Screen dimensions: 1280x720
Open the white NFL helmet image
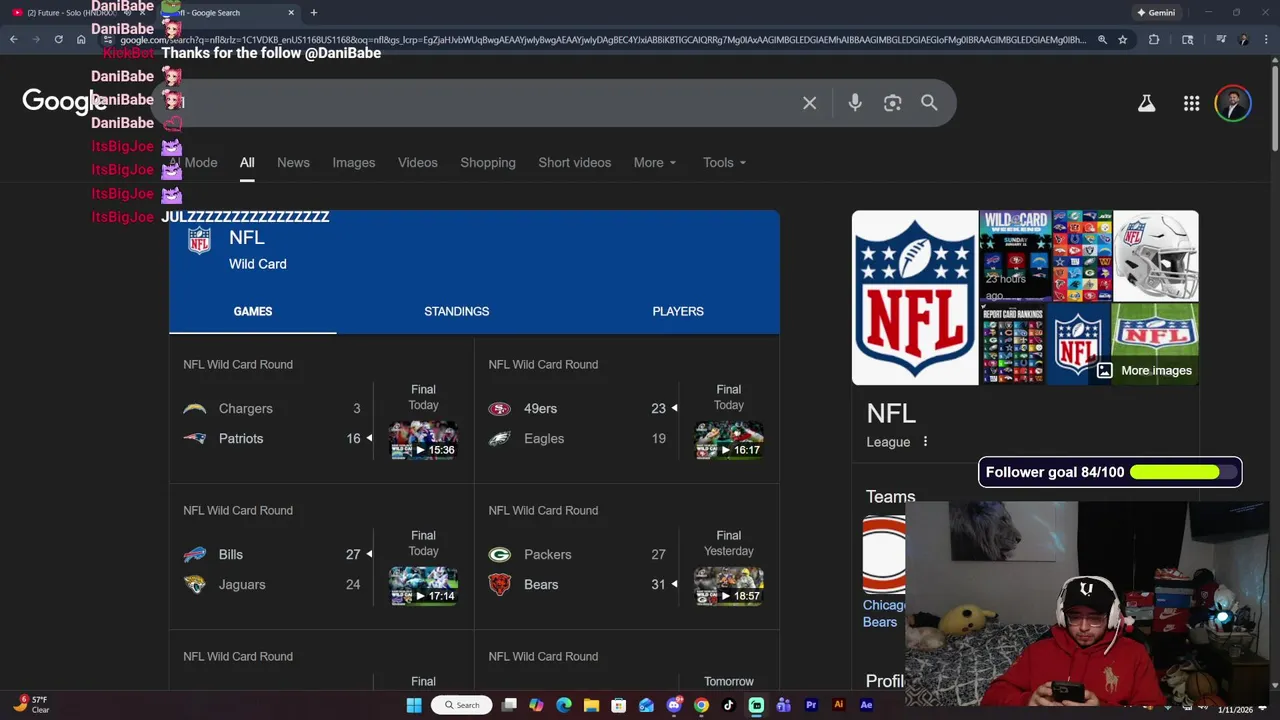1156,255
